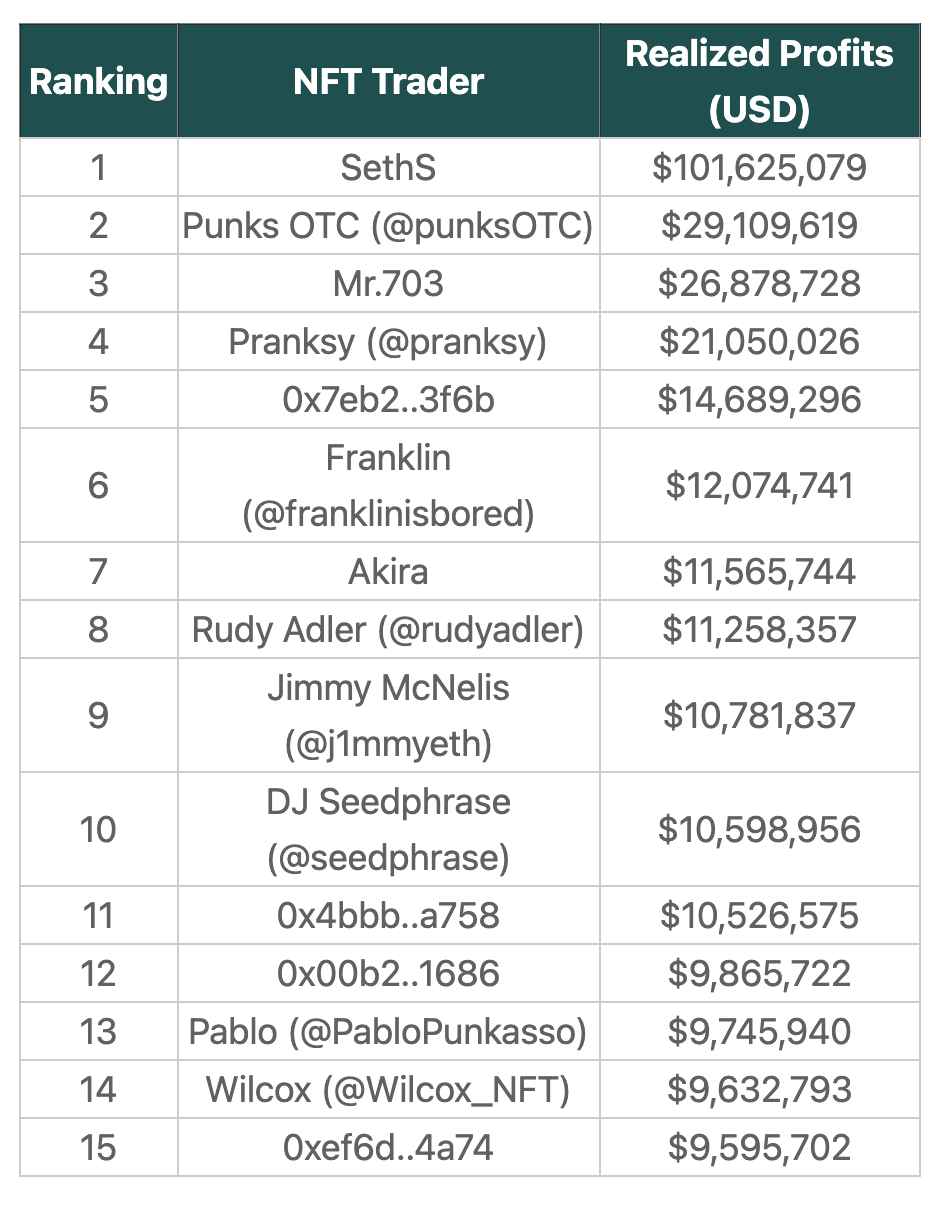This screenshot has width=942, height=1216.
Task: Click the $9,595,702 profit cell
Action: tap(759, 1148)
